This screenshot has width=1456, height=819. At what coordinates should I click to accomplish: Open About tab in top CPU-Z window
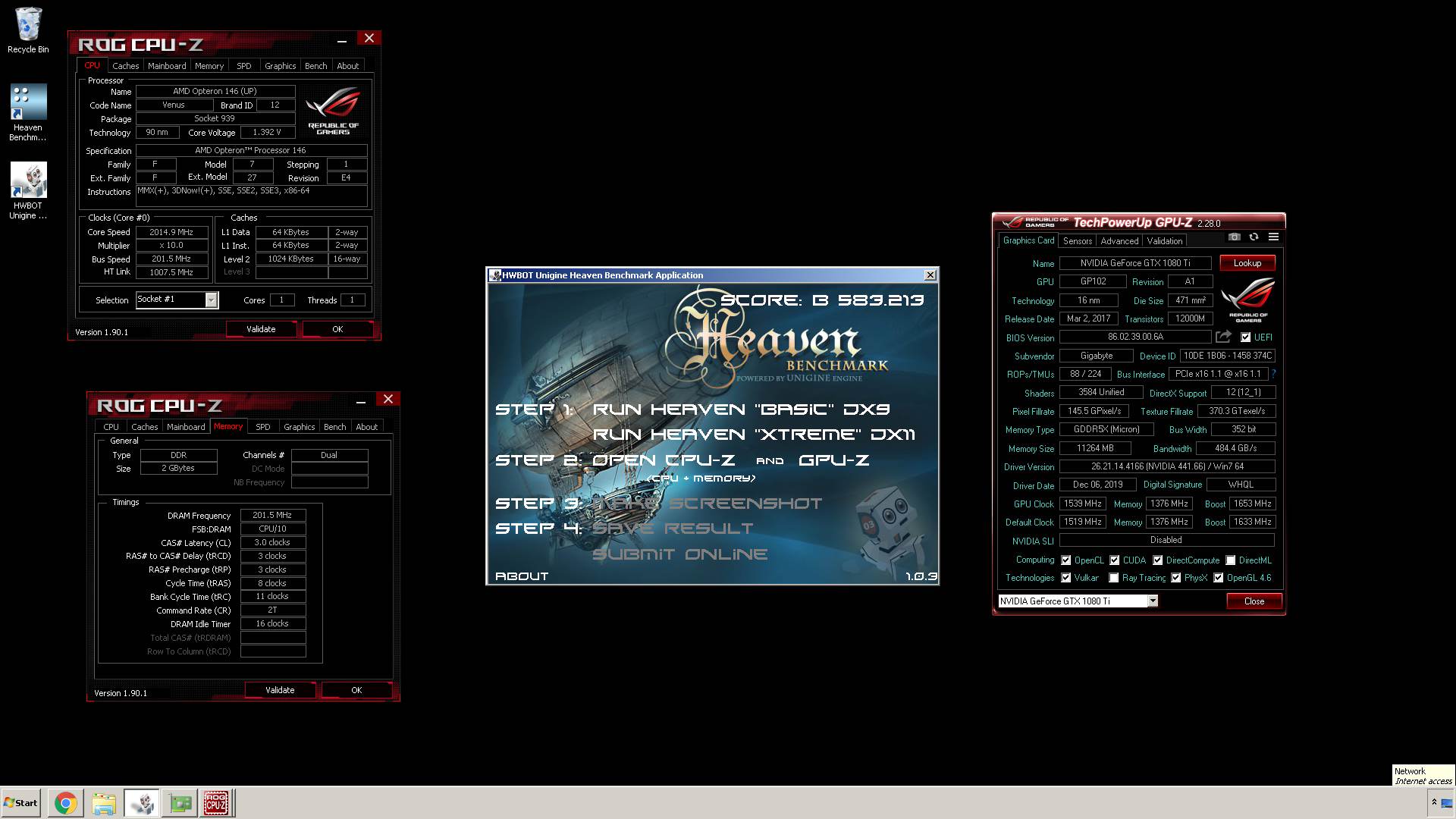click(348, 66)
